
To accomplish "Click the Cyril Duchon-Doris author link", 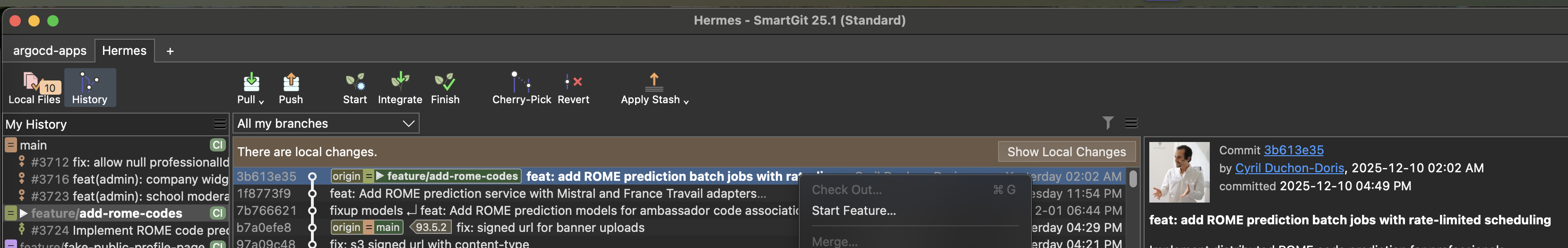I will pos(1289,168).
